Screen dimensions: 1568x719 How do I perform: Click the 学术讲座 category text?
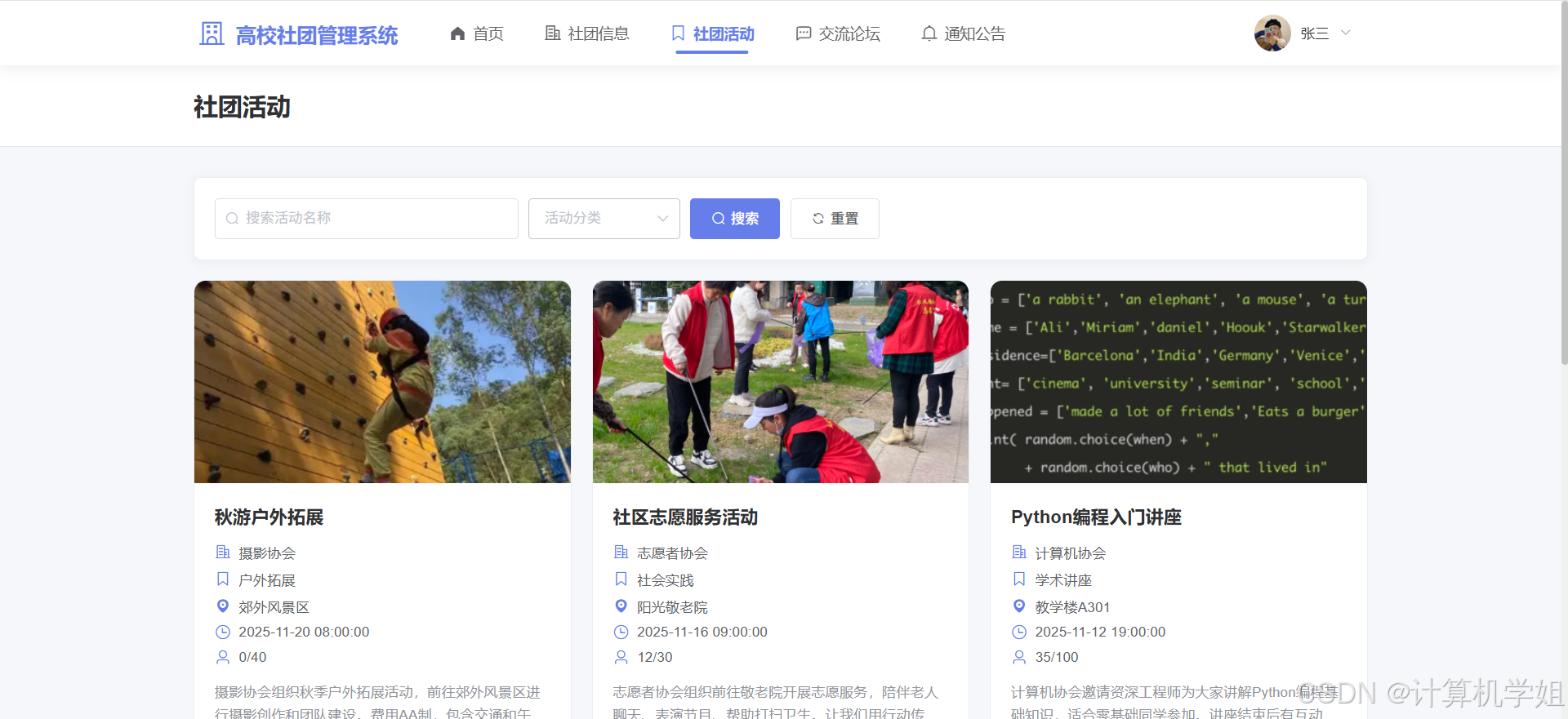(x=1063, y=580)
